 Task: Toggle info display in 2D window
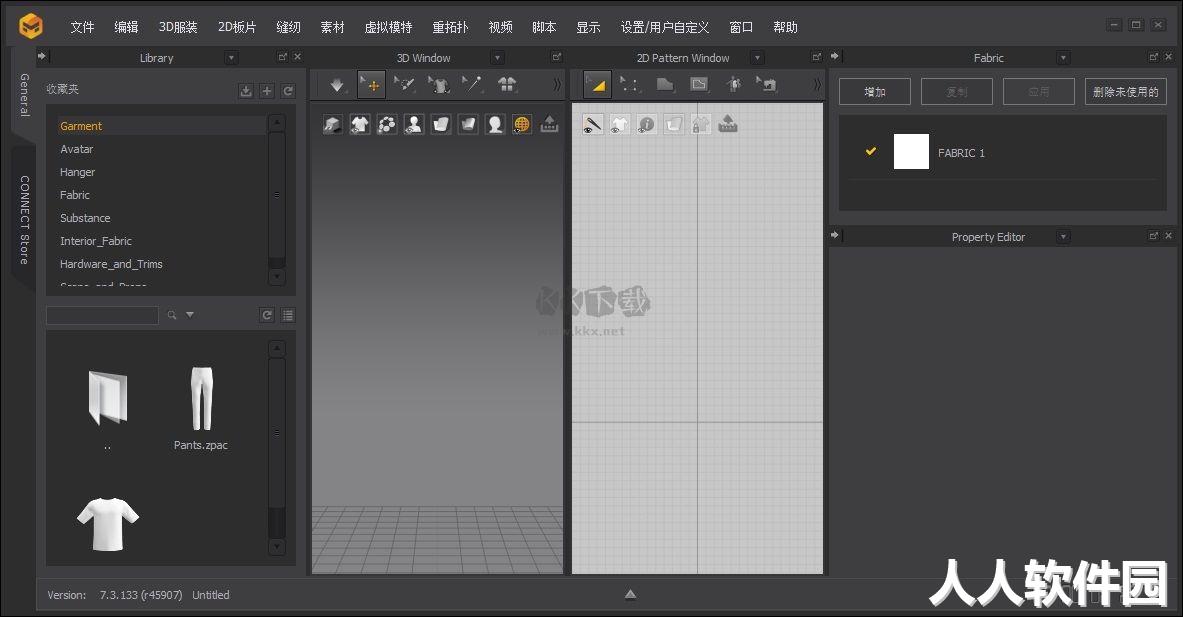(x=647, y=124)
